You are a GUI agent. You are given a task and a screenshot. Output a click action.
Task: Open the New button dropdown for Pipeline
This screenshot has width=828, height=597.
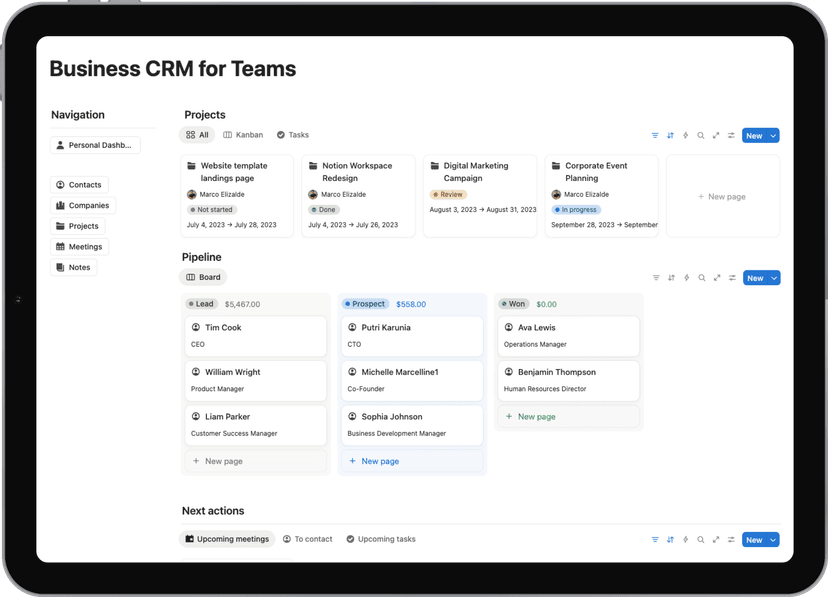click(773, 278)
